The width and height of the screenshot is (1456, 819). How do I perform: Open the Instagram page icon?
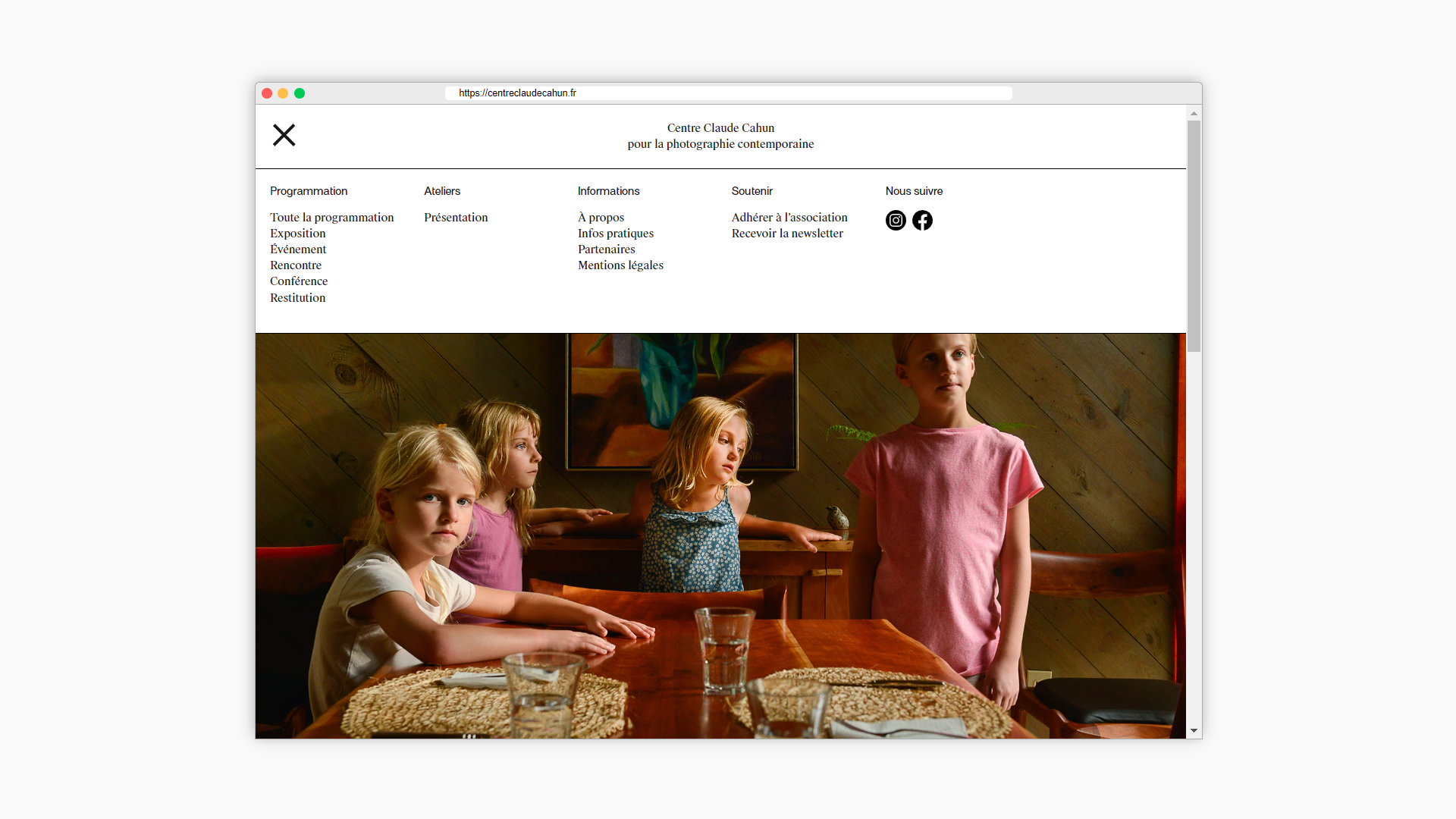896,221
